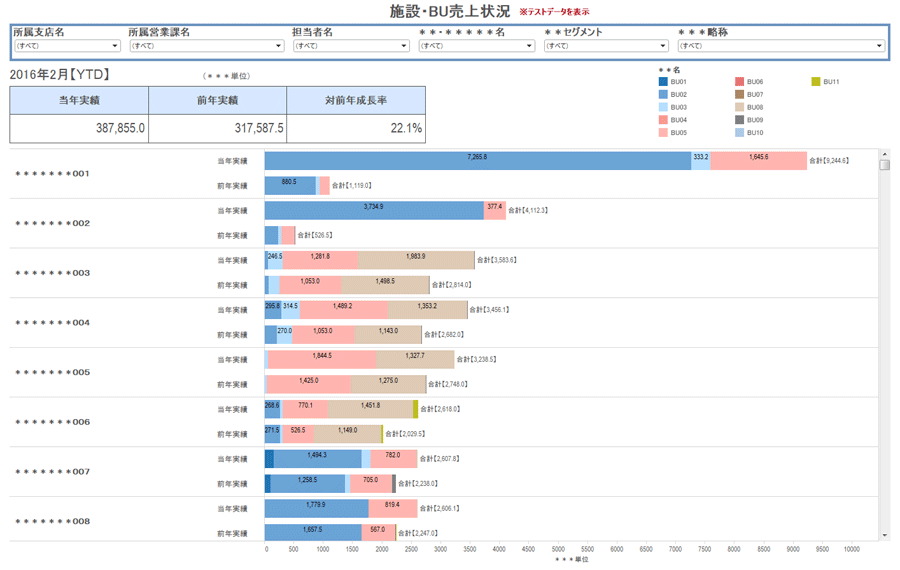This screenshot has height=570, width=900.
Task: Click the 7,265.8 bar segment in row 001
Action: pos(478,160)
